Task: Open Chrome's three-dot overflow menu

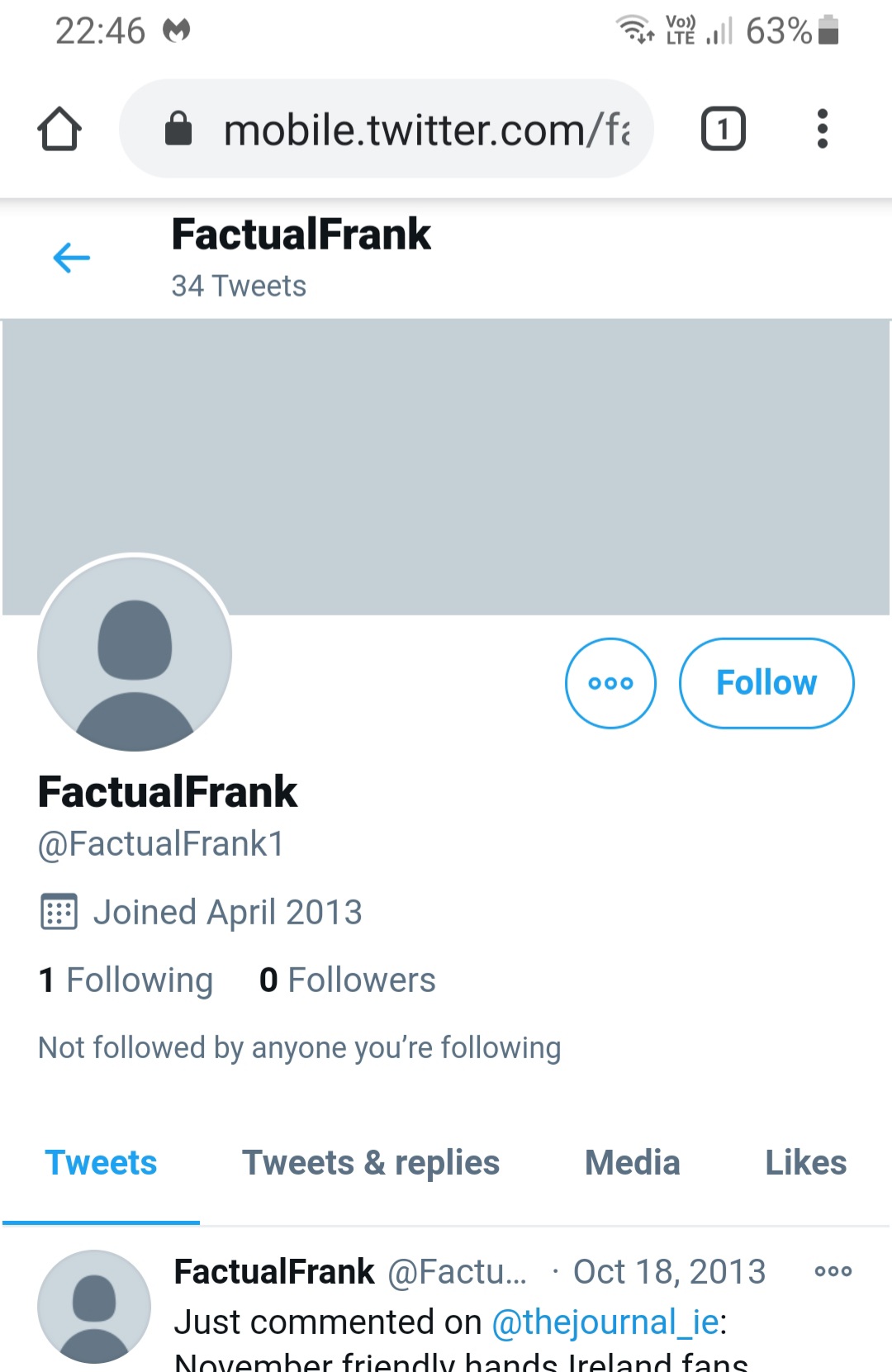Action: pos(822,130)
